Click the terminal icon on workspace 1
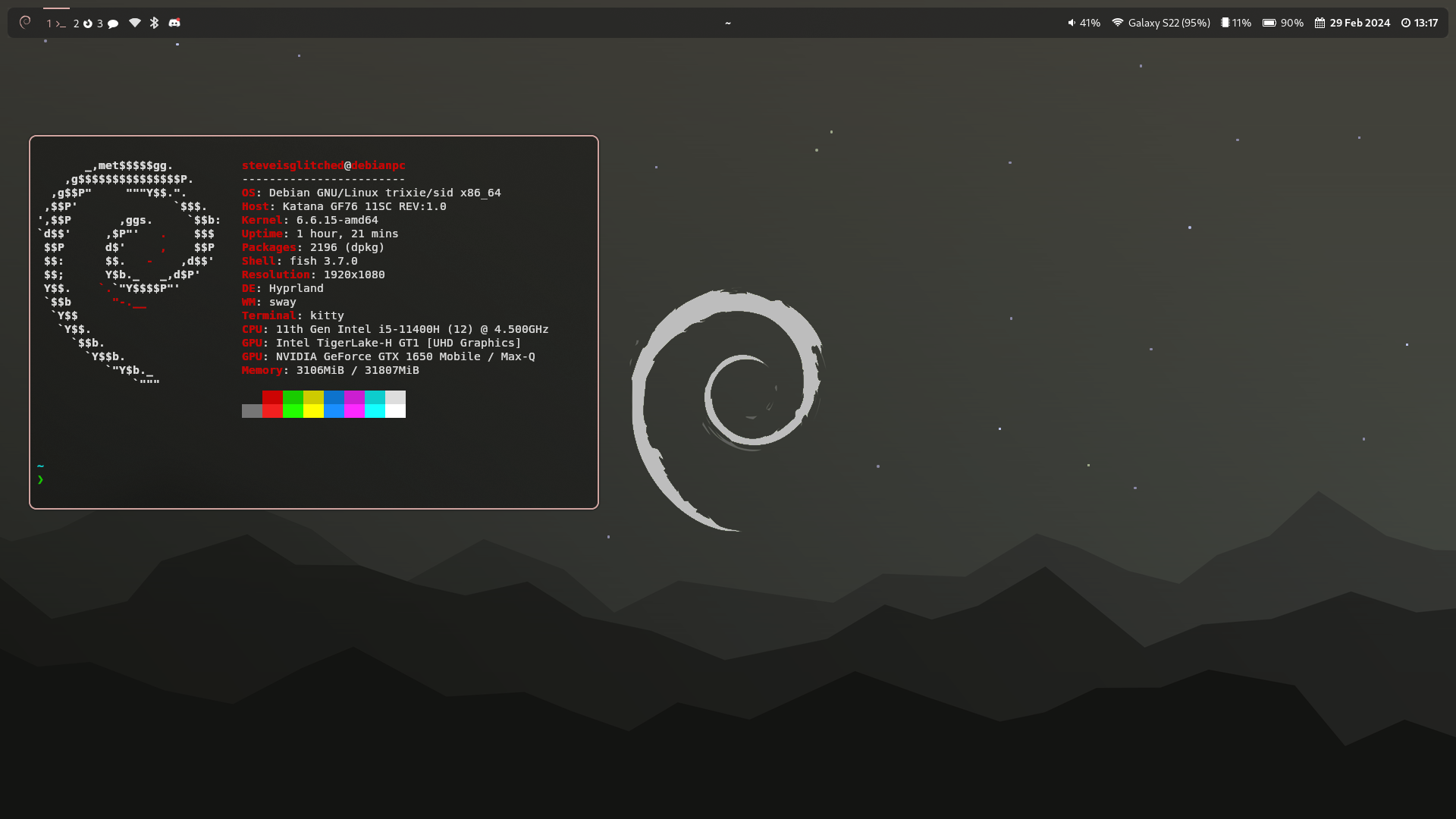The height and width of the screenshot is (819, 1456). pyautogui.click(x=61, y=23)
